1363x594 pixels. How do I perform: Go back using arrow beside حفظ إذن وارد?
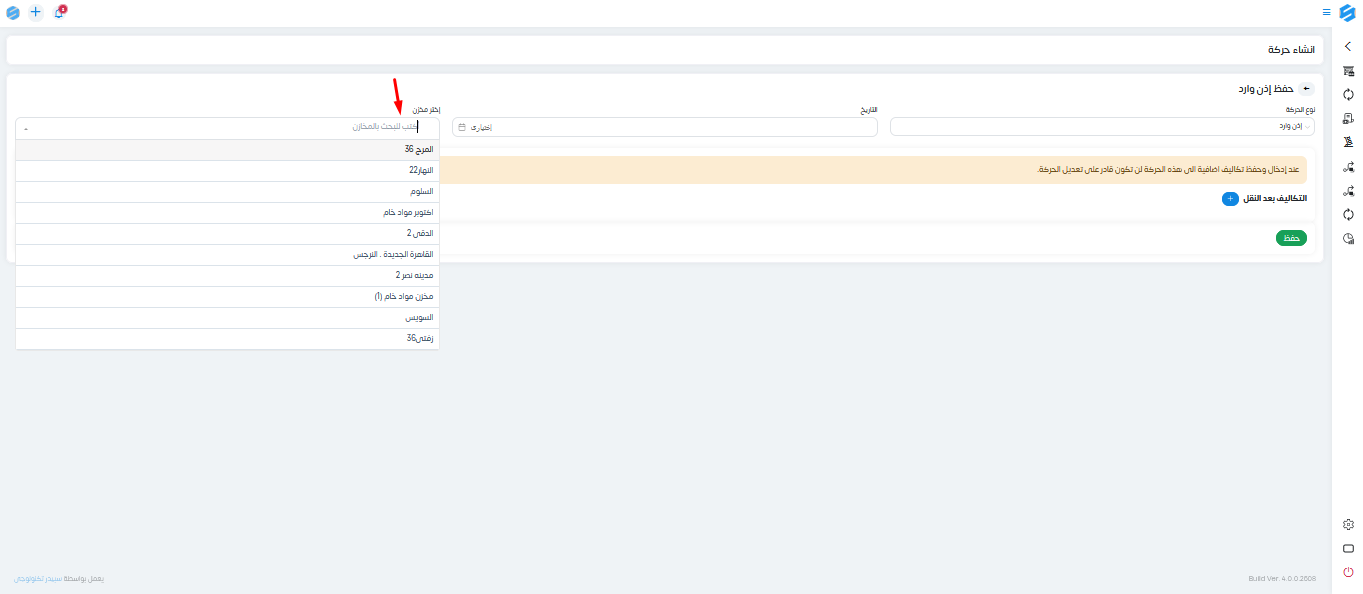(1305, 89)
